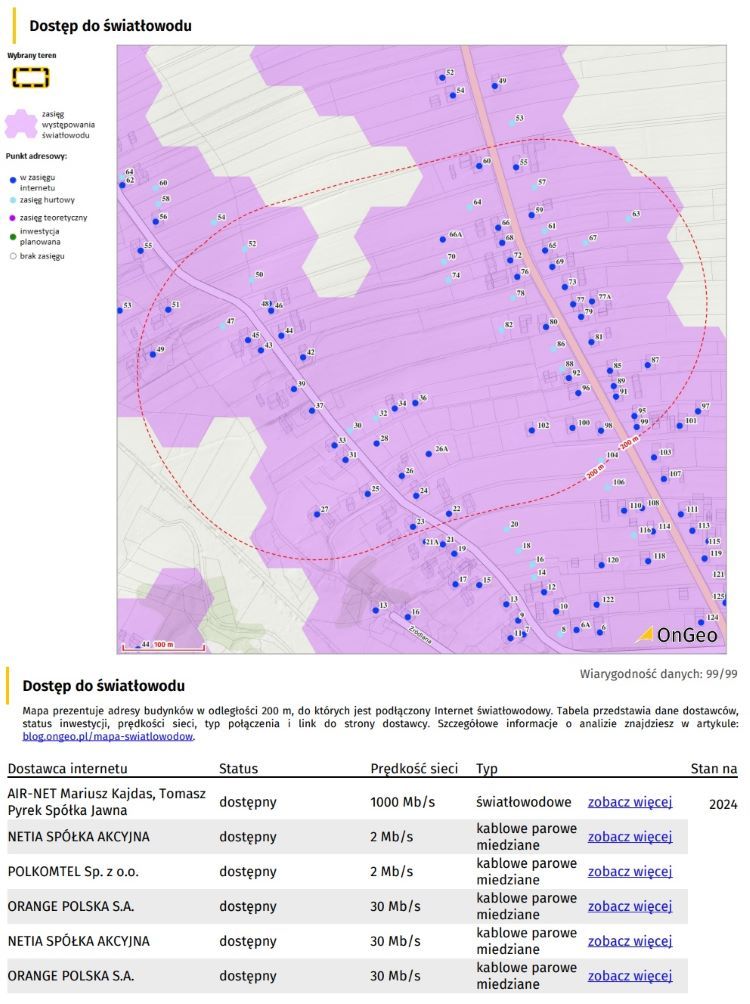This screenshot has width=750, height=1004.
Task: Select the light-blue marker labeled 67
Action: point(585,243)
